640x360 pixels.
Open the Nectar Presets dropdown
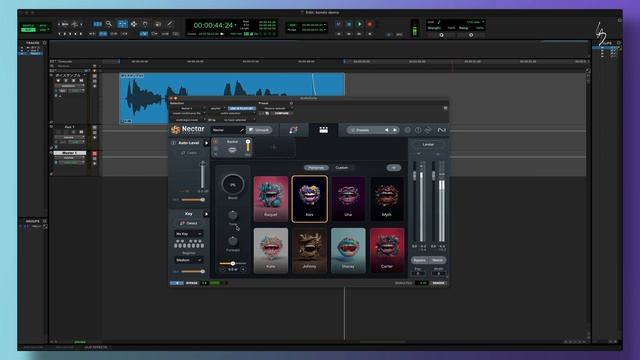(365, 130)
